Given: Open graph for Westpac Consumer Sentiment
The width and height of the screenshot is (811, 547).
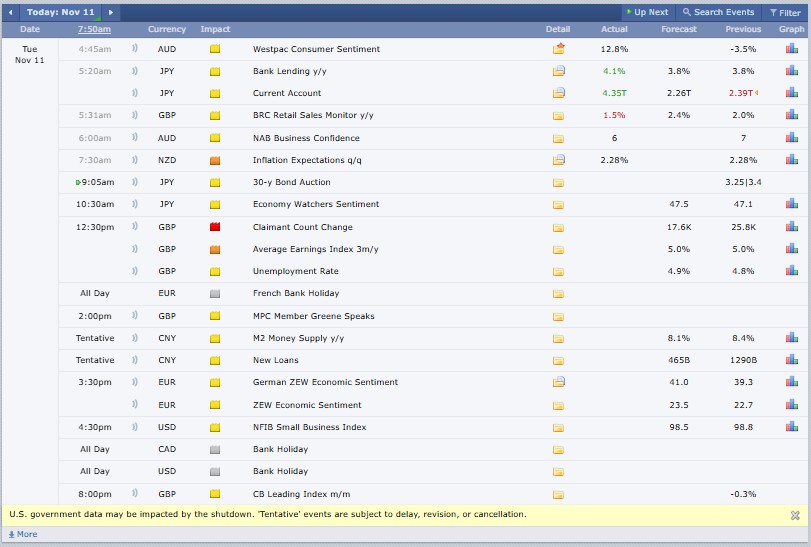Looking at the screenshot, I should pyautogui.click(x=791, y=49).
